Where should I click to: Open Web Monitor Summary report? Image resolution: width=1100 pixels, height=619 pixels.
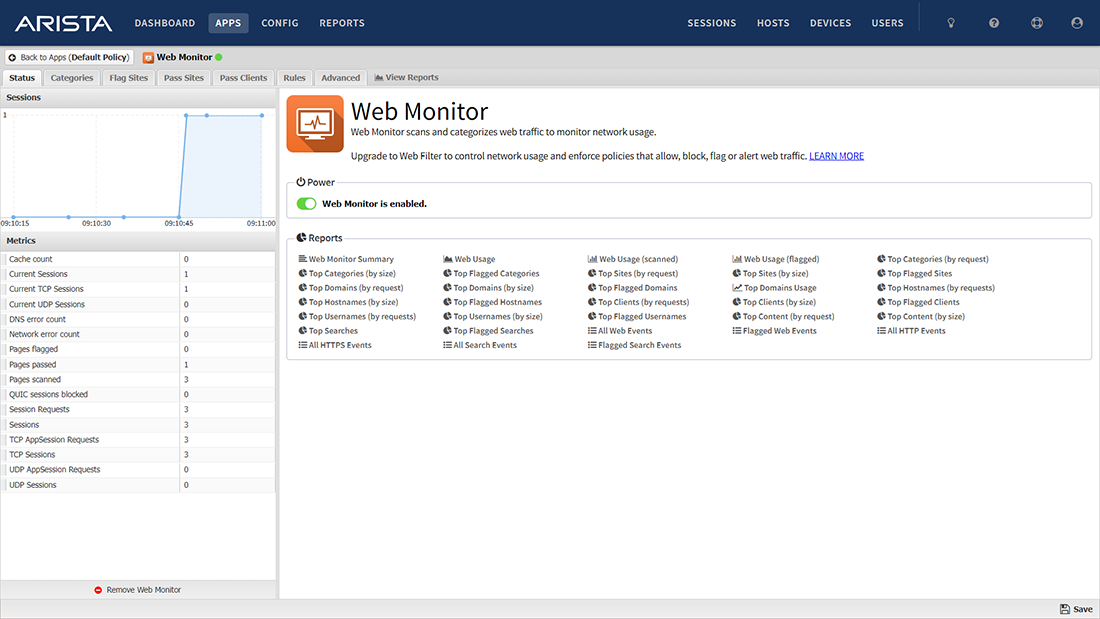346,259
